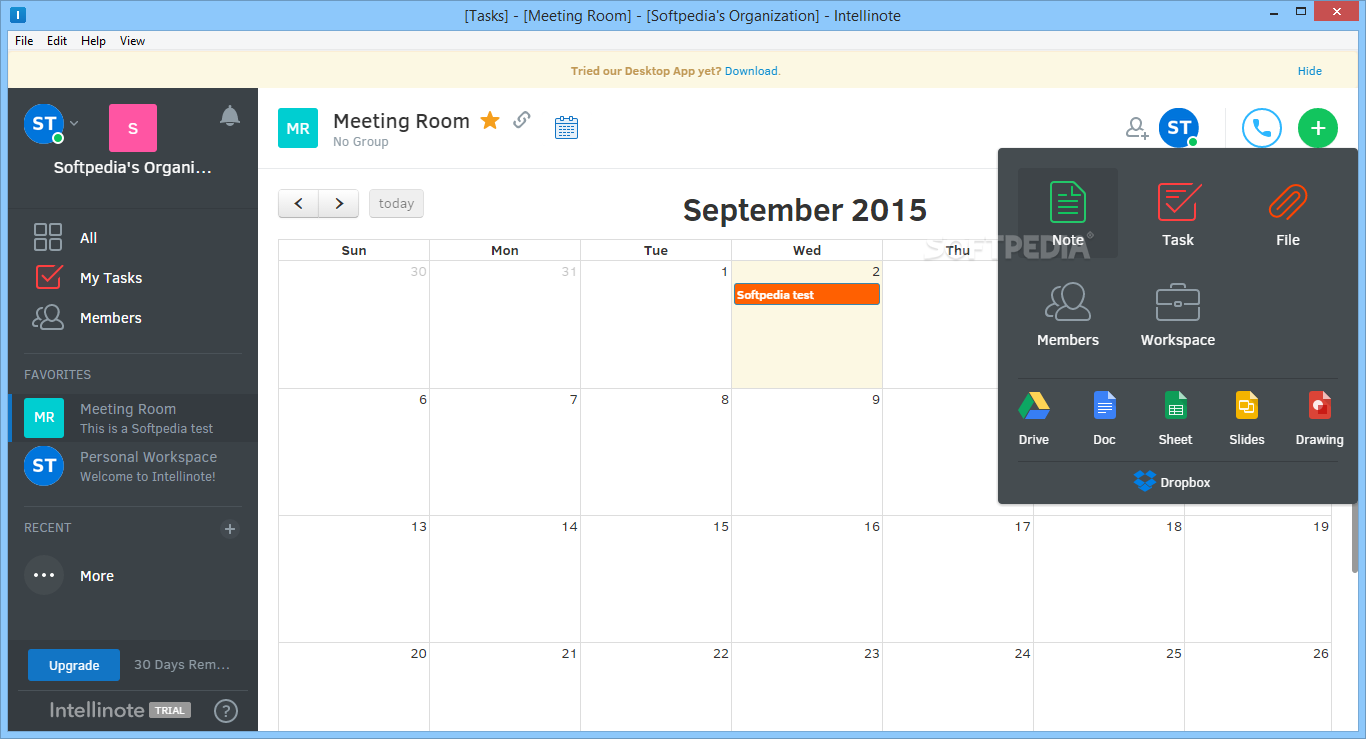Image resolution: width=1366 pixels, height=739 pixels.
Task: Go to previous month
Action: tap(298, 203)
